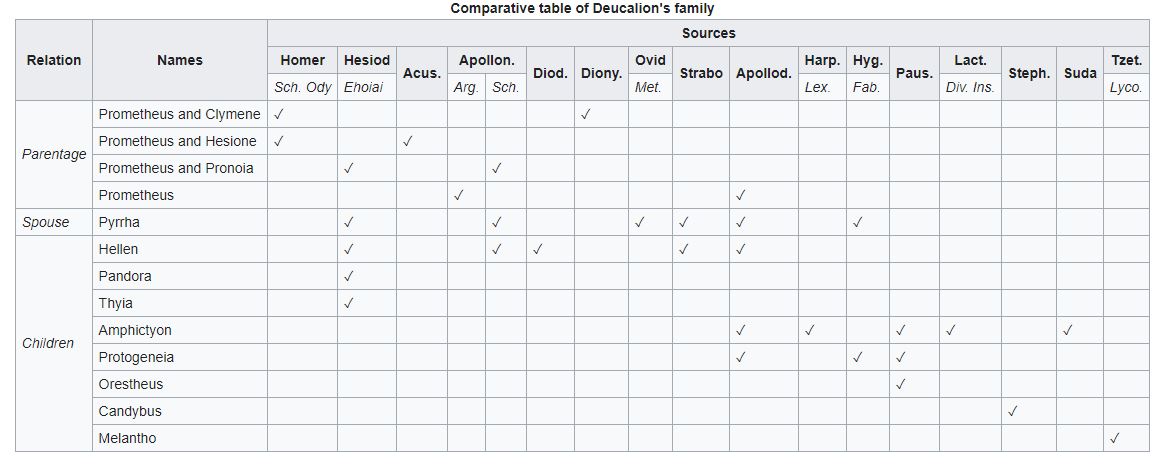Click the Hellen checkmark under Diod.

click(537, 249)
